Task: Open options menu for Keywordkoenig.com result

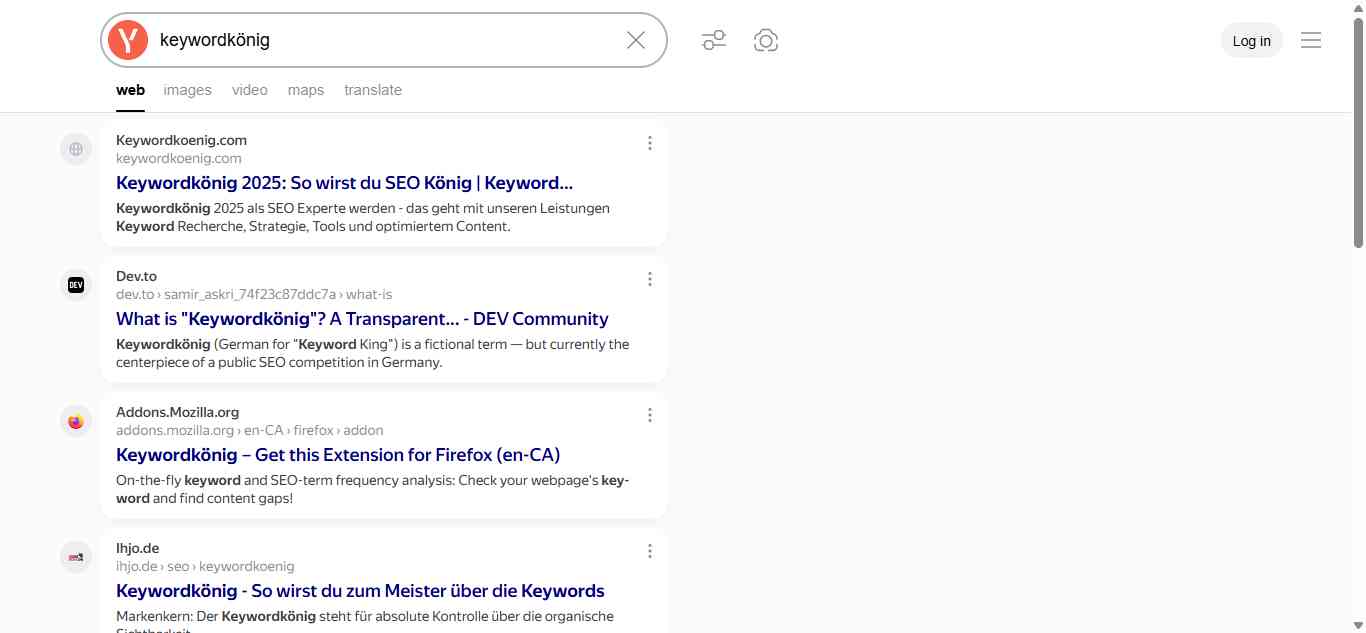Action: [650, 143]
